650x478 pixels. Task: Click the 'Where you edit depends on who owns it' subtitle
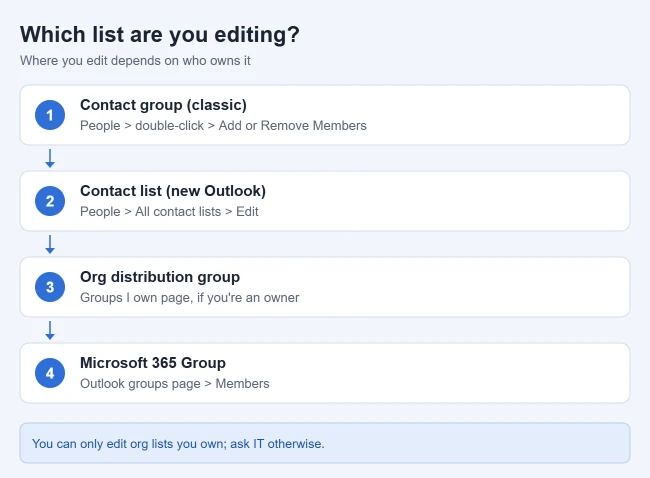click(135, 61)
